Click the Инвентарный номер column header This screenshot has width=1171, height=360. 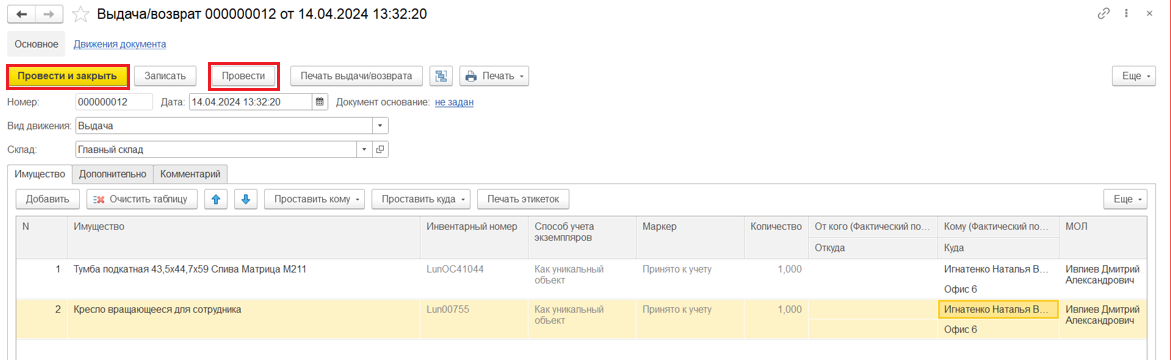[473, 238]
